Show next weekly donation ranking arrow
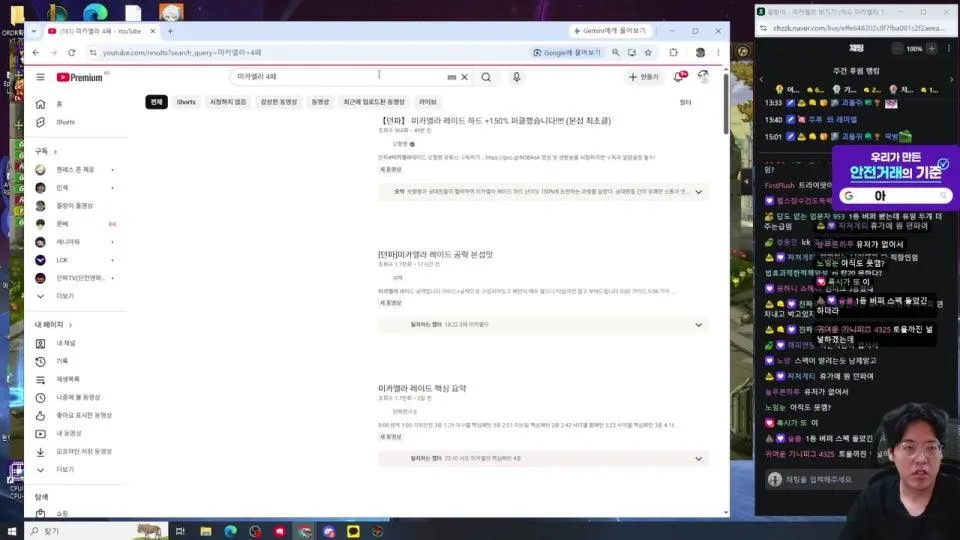The height and width of the screenshot is (540, 960). tap(951, 80)
